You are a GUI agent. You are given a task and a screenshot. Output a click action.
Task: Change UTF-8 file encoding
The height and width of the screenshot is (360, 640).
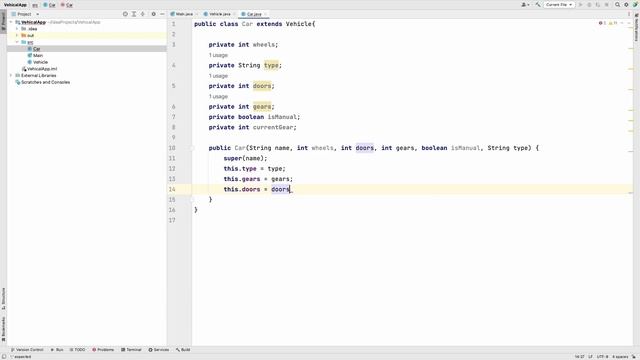coord(602,357)
